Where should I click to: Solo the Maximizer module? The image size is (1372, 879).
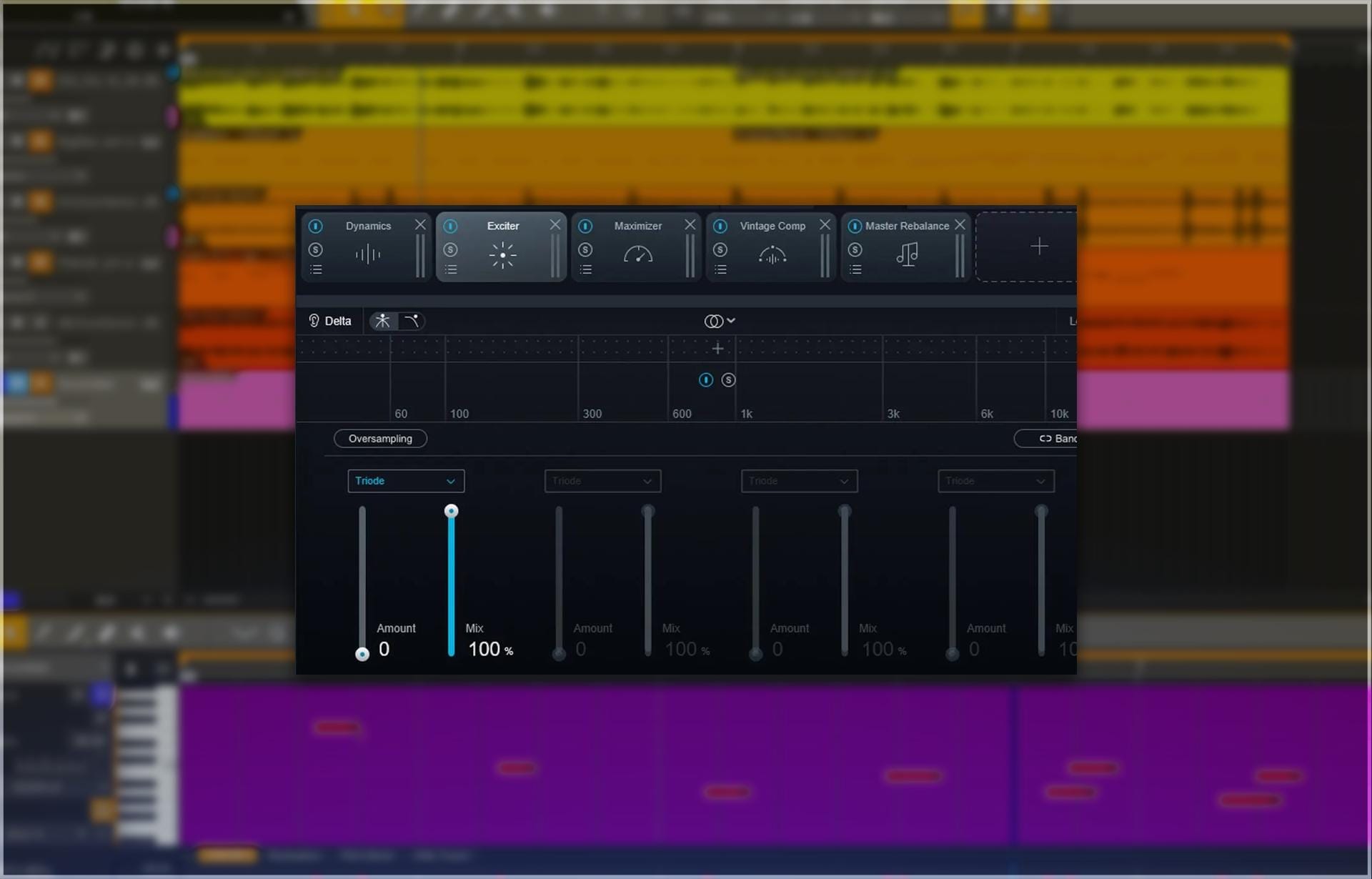point(585,249)
